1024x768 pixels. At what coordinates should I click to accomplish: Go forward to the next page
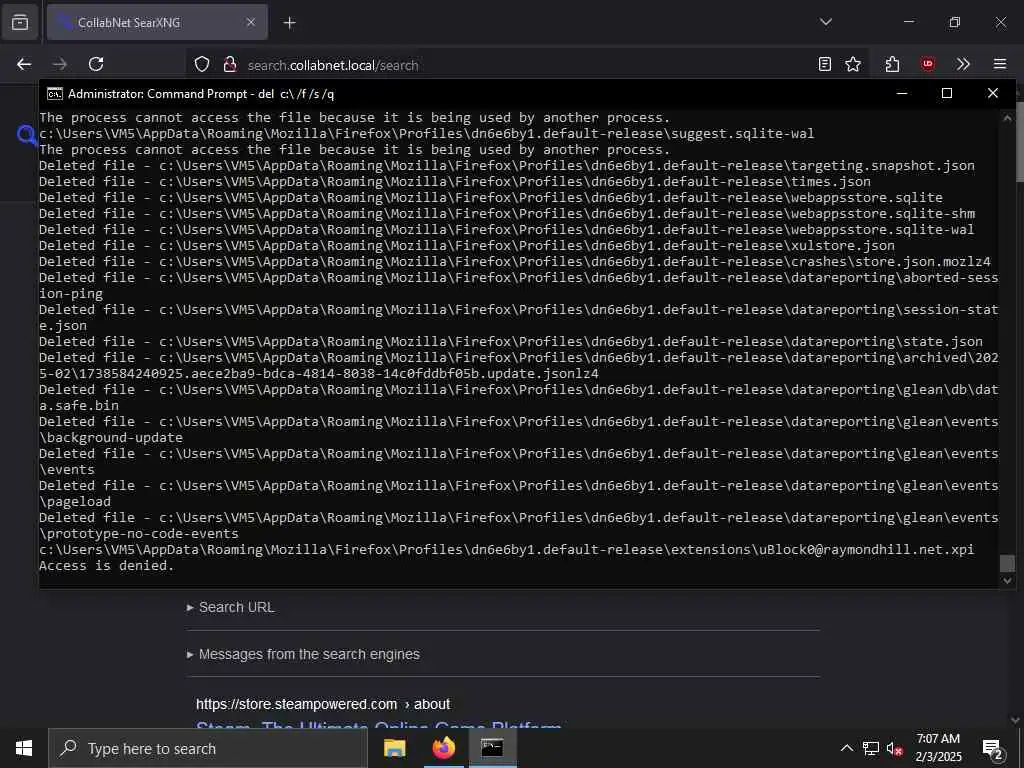tap(60, 64)
